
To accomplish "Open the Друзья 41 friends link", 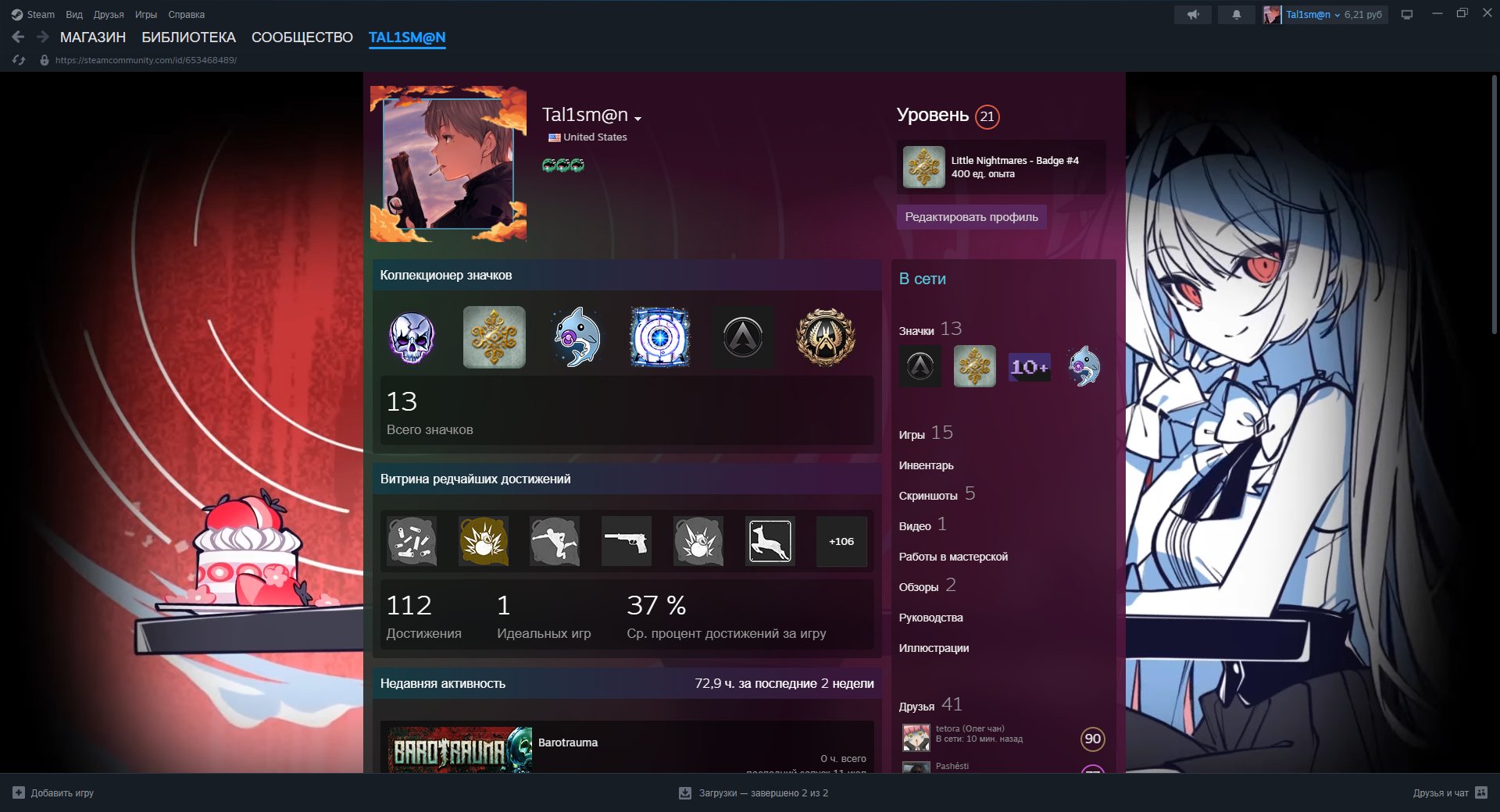I will 930,705.
